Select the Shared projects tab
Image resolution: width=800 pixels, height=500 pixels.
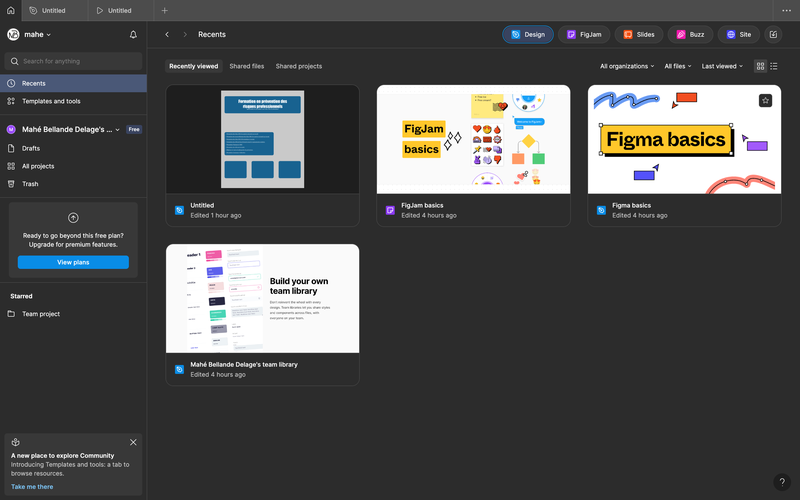tap(298, 66)
